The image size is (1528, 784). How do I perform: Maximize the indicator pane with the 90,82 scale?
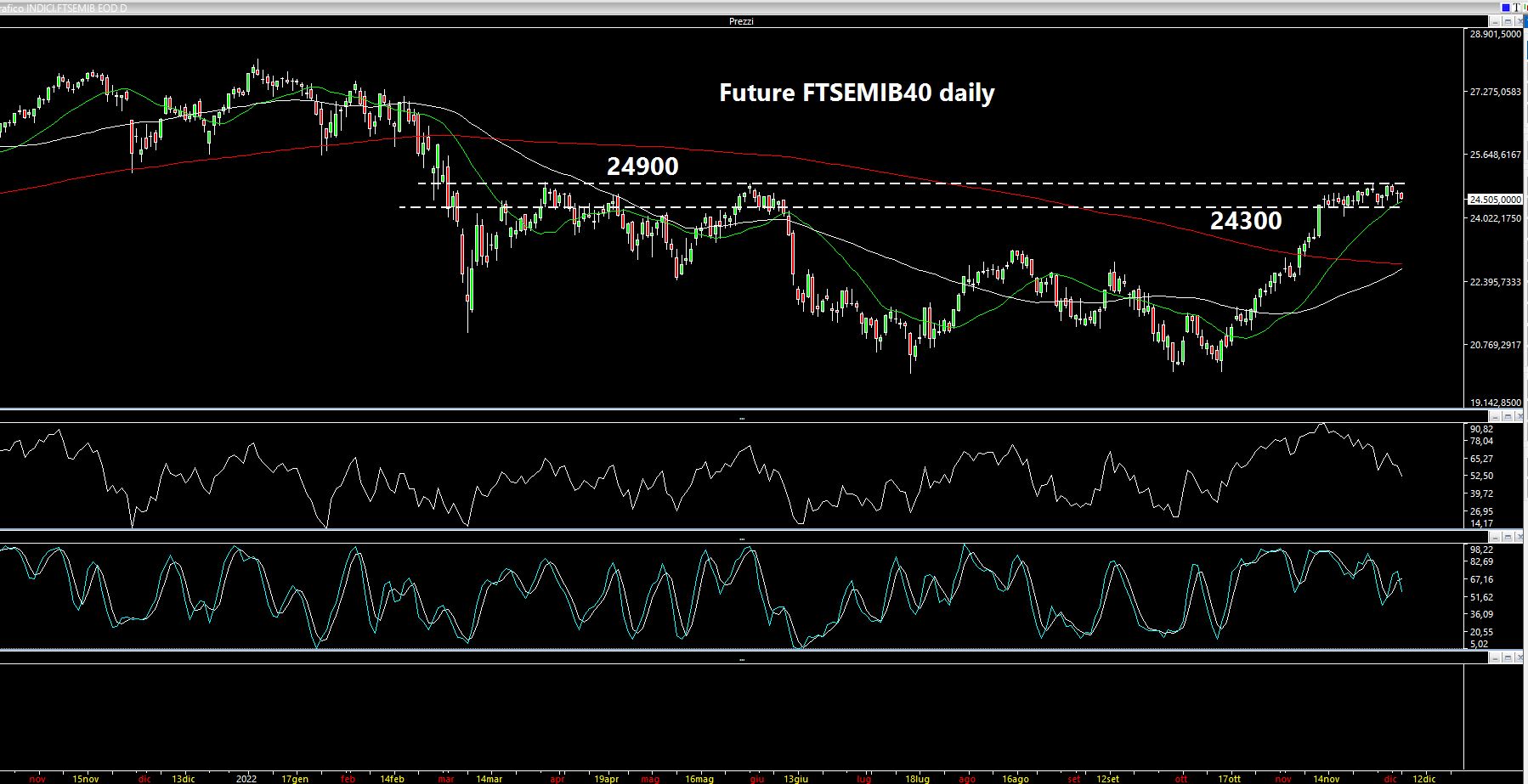tap(1508, 416)
